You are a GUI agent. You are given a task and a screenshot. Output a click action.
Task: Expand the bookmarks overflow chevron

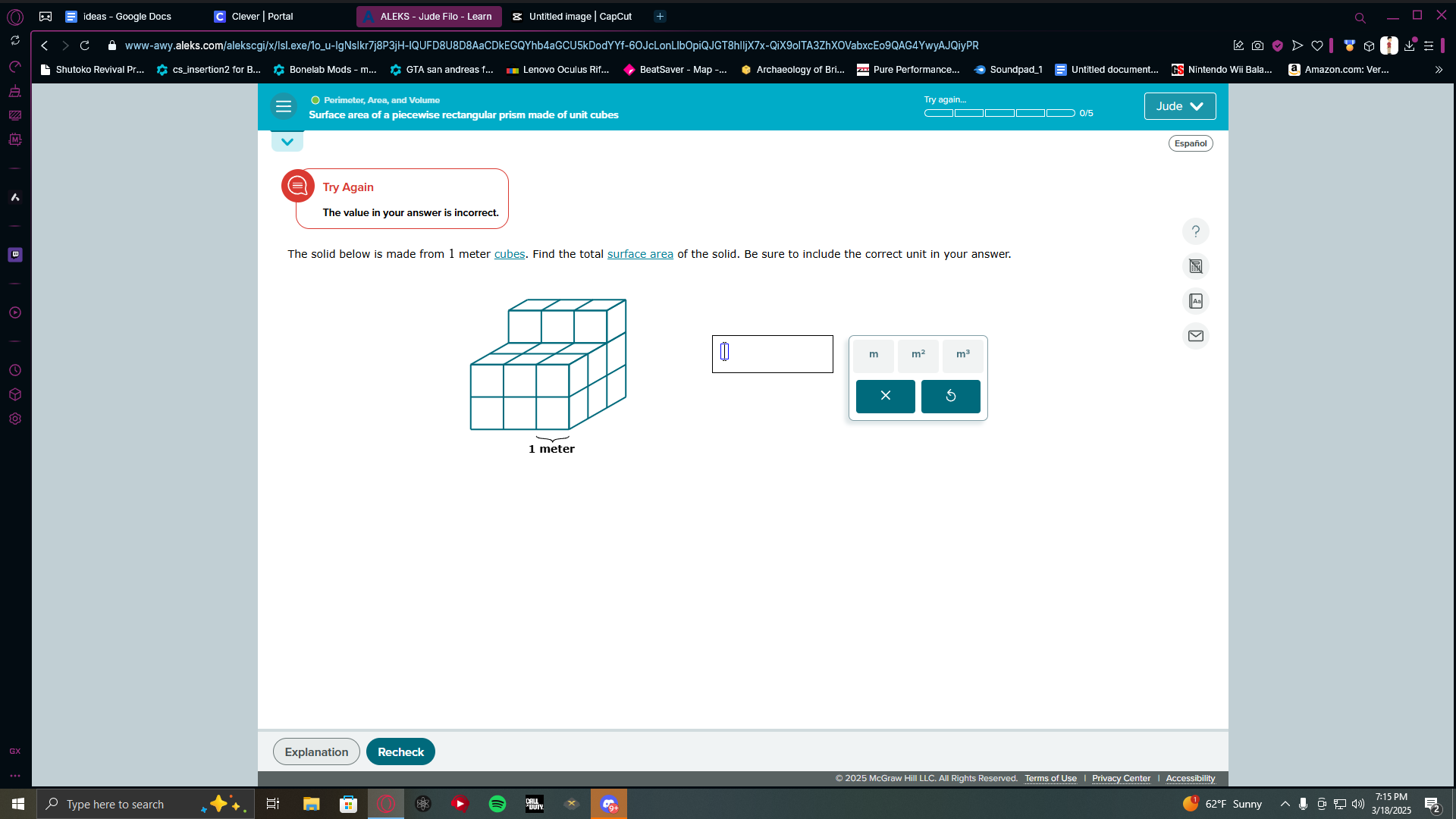[x=1439, y=70]
